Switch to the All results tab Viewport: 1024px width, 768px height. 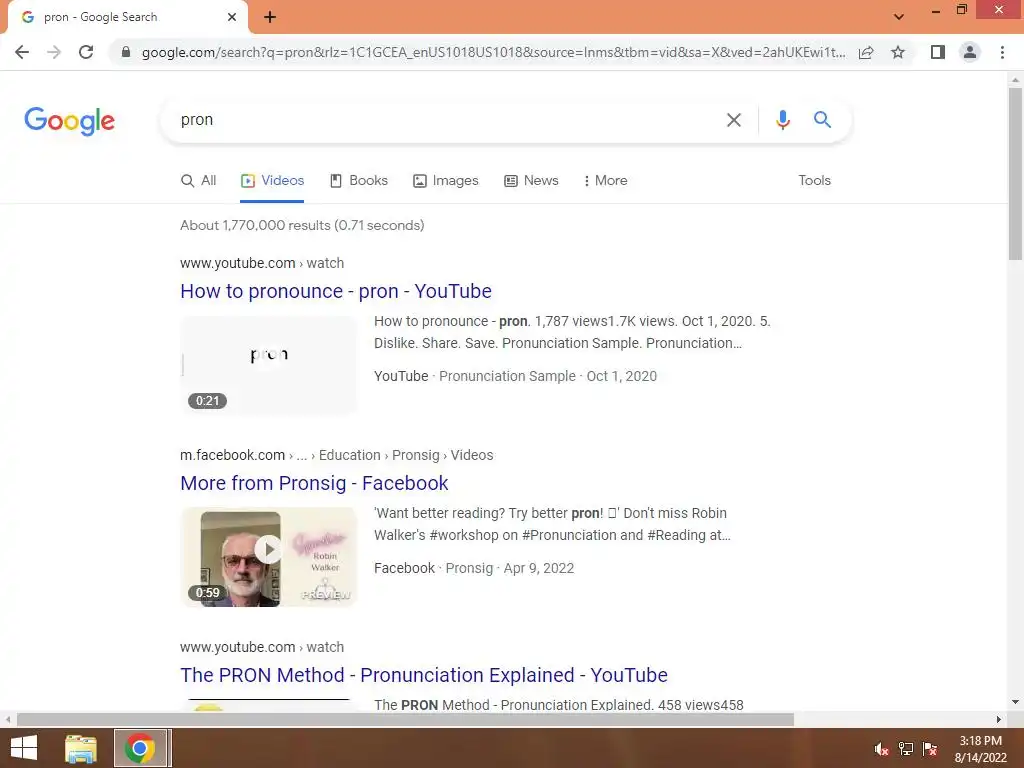(199, 181)
